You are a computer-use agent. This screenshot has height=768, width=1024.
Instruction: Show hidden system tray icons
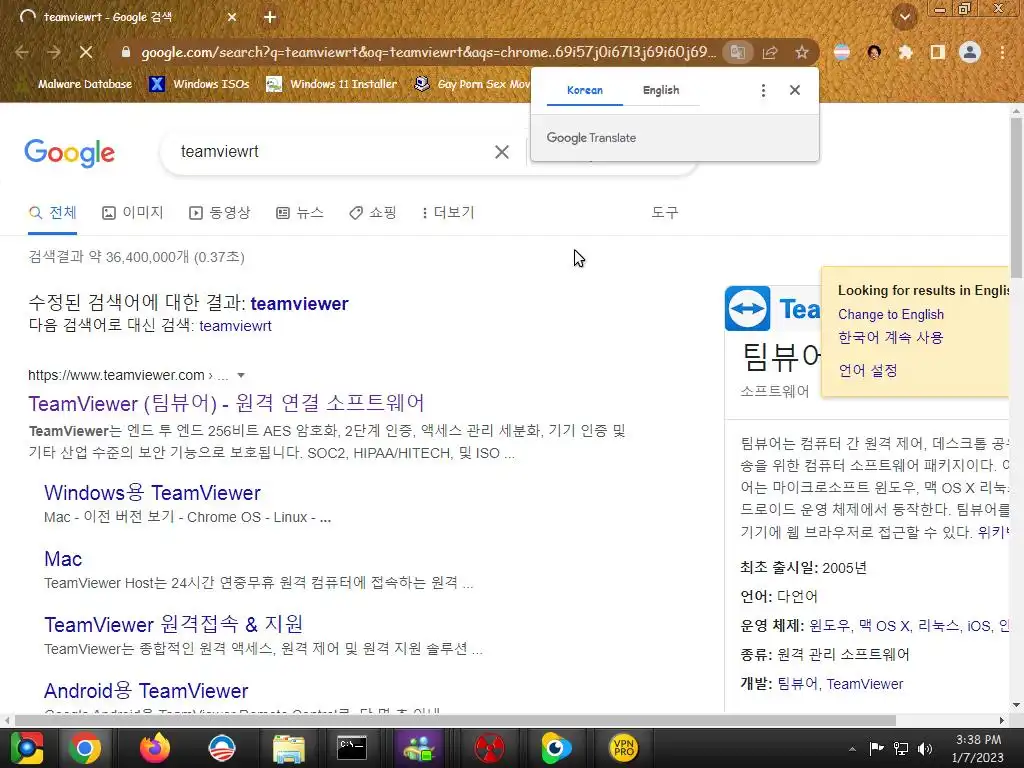click(852, 749)
